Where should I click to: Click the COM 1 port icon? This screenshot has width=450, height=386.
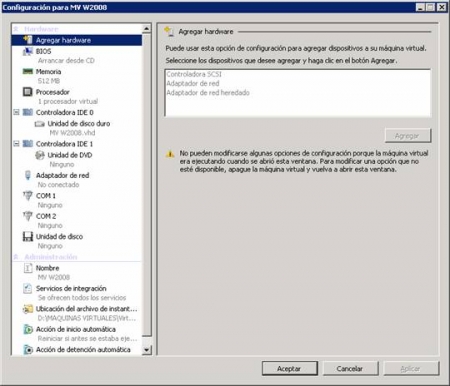(28, 196)
